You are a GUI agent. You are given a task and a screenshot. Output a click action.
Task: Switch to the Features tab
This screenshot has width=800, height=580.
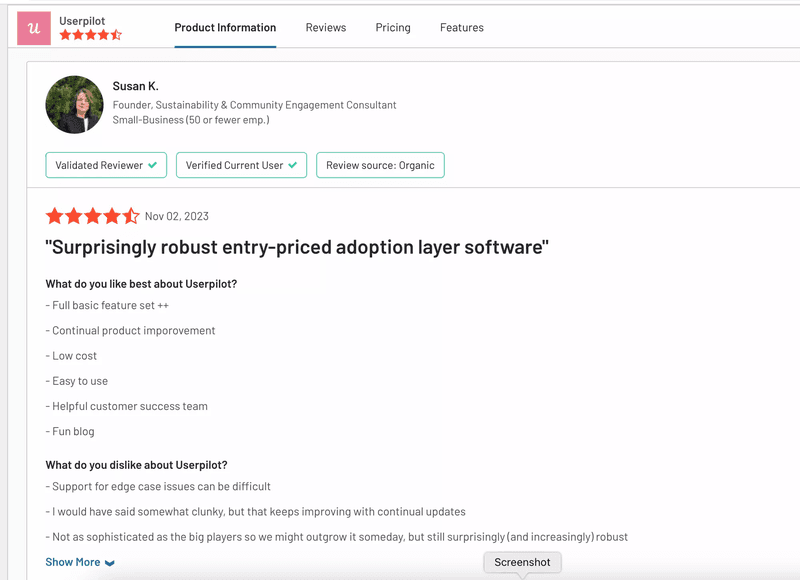[x=461, y=28]
